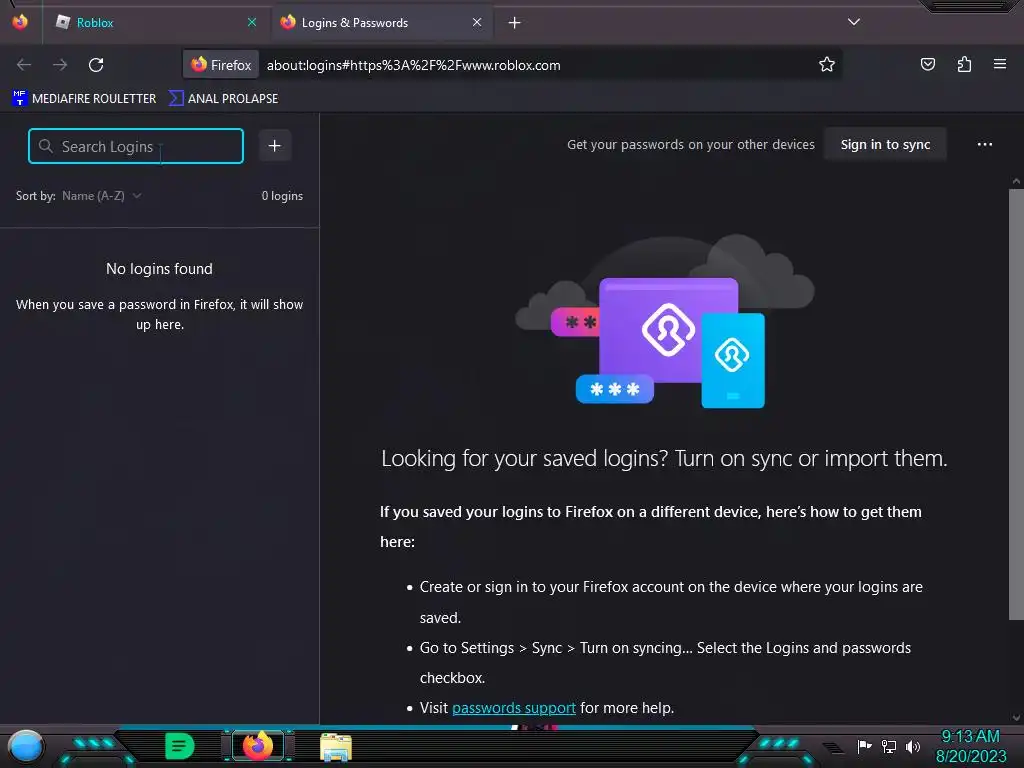
Task: Open the Pocket save icon
Action: [x=927, y=64]
